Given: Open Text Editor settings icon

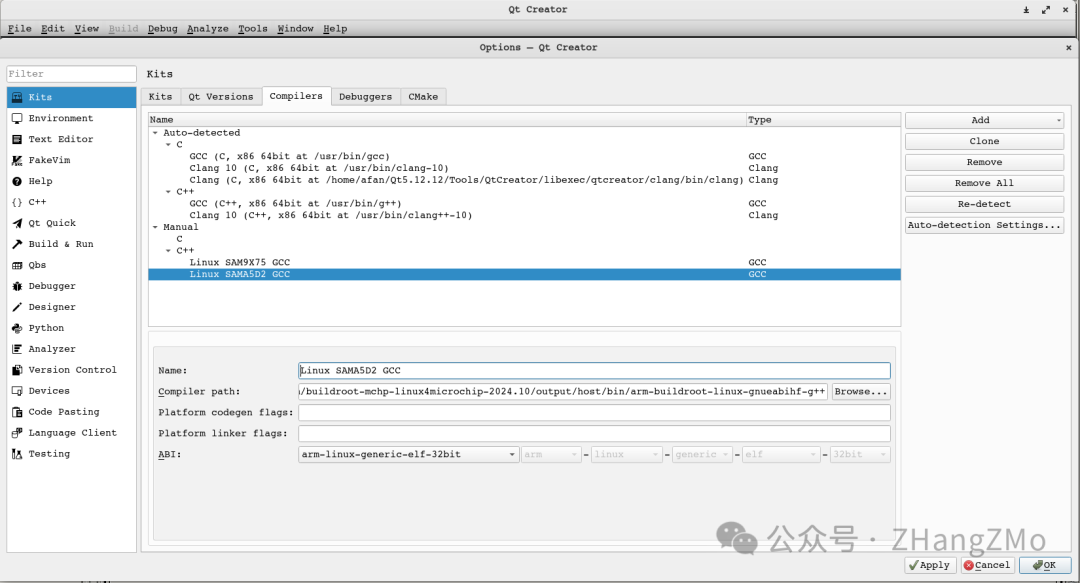Looking at the screenshot, I should (17, 139).
